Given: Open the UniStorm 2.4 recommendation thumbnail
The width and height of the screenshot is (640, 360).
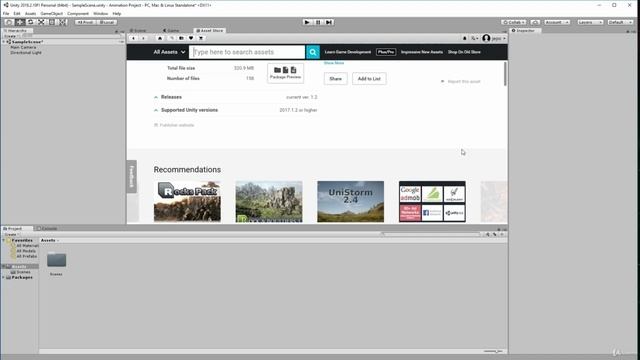Looking at the screenshot, I should [351, 202].
